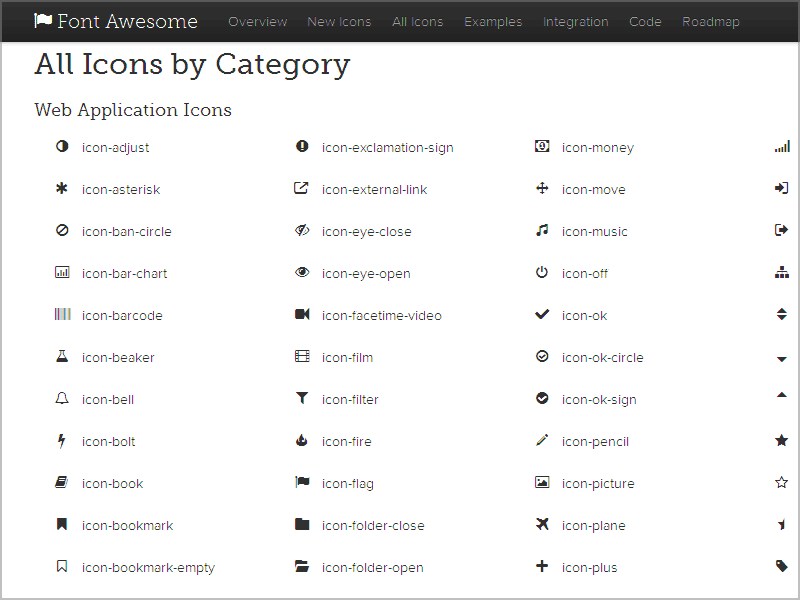Select the power off icon
800x600 pixels.
(x=542, y=272)
